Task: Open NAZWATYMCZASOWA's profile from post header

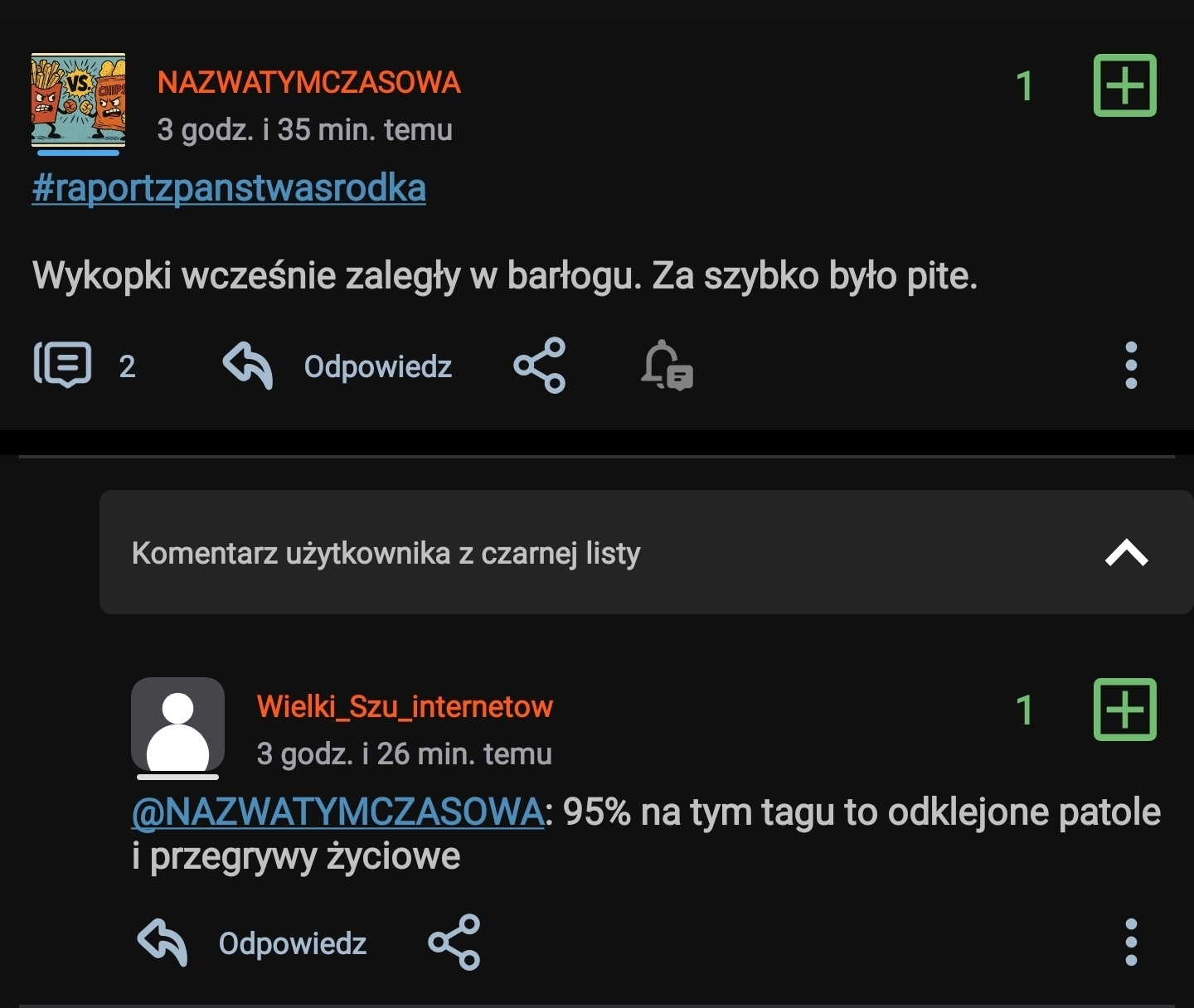Action: (309, 82)
